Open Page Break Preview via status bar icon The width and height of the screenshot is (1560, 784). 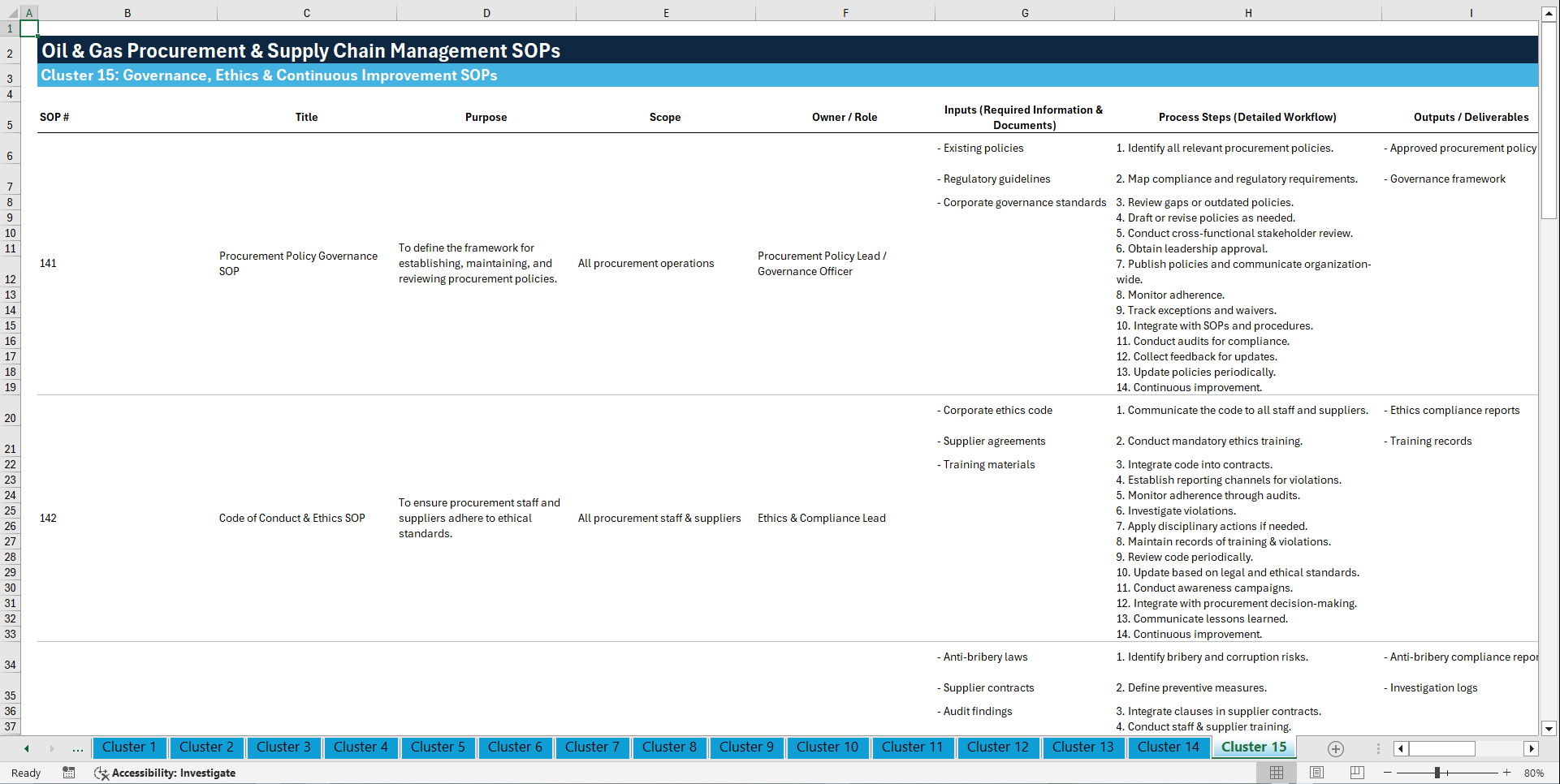[x=1356, y=773]
